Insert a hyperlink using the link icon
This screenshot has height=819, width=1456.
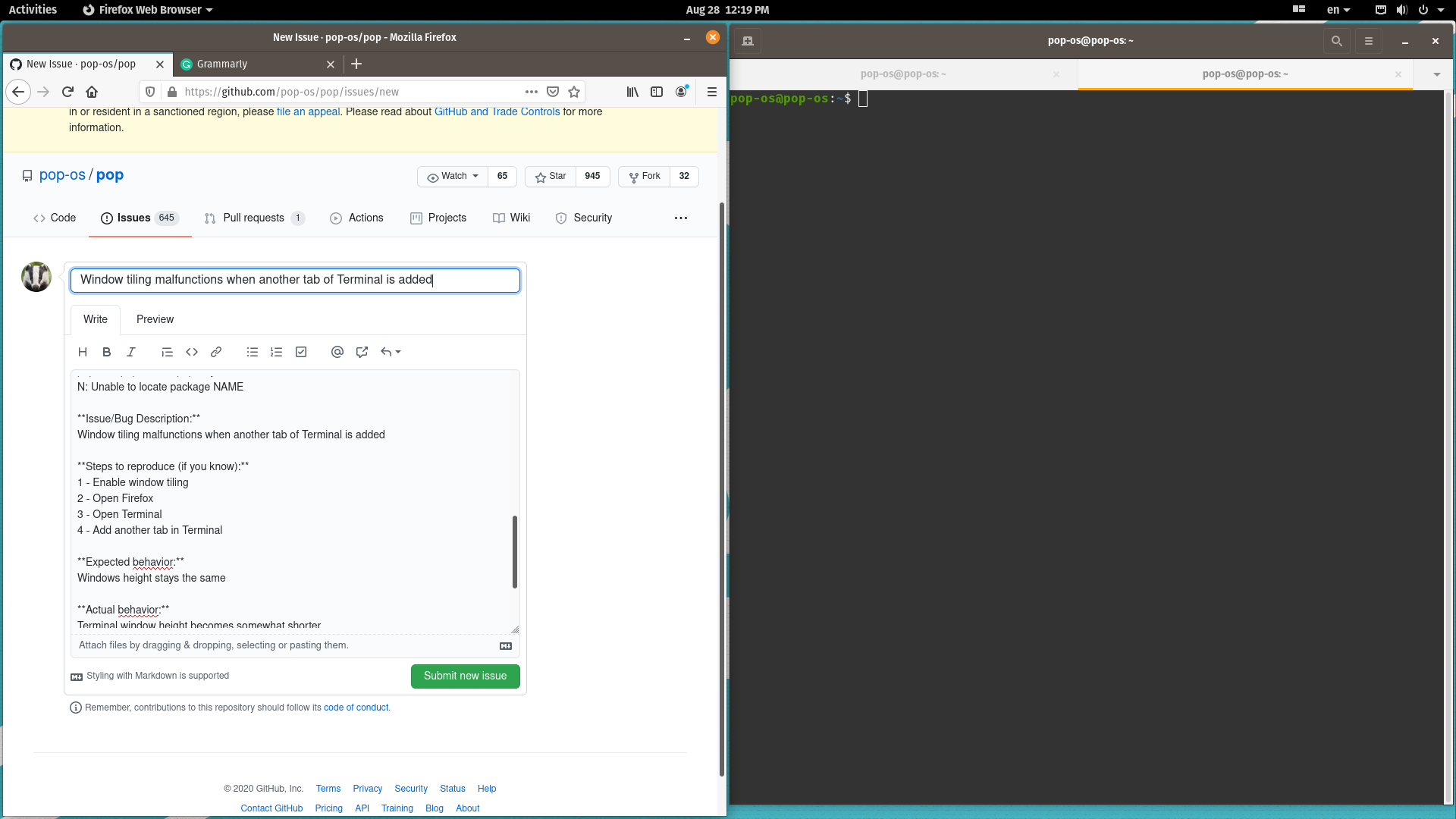pos(216,352)
